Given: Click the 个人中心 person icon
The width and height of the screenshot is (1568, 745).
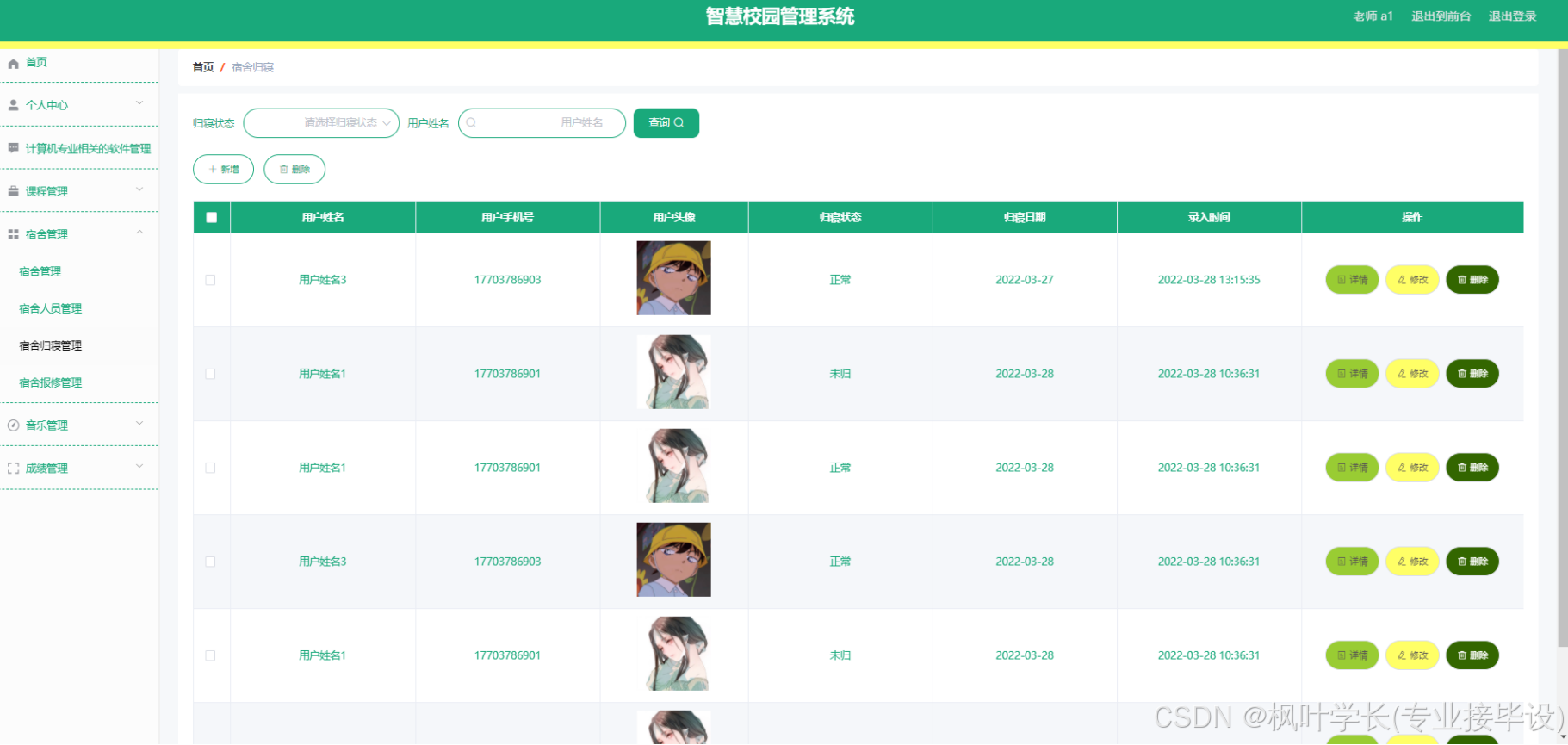Looking at the screenshot, I should click(13, 105).
